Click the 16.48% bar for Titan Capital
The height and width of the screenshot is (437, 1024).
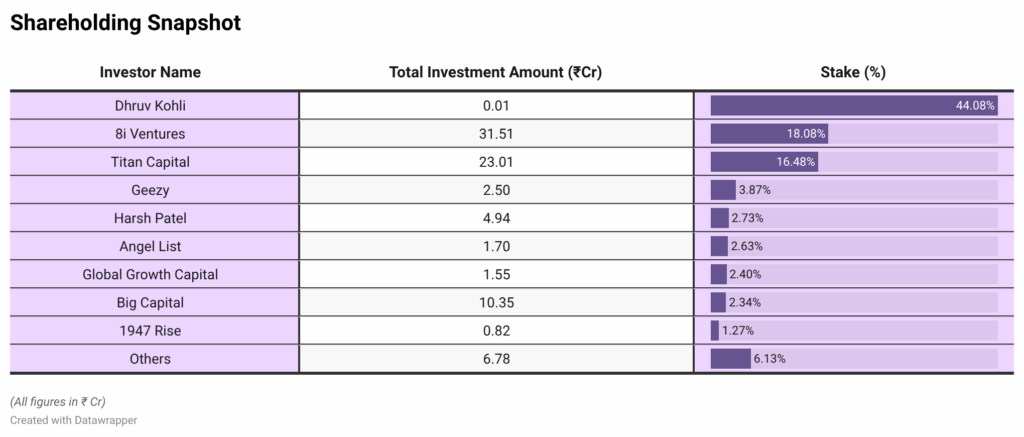(x=764, y=161)
